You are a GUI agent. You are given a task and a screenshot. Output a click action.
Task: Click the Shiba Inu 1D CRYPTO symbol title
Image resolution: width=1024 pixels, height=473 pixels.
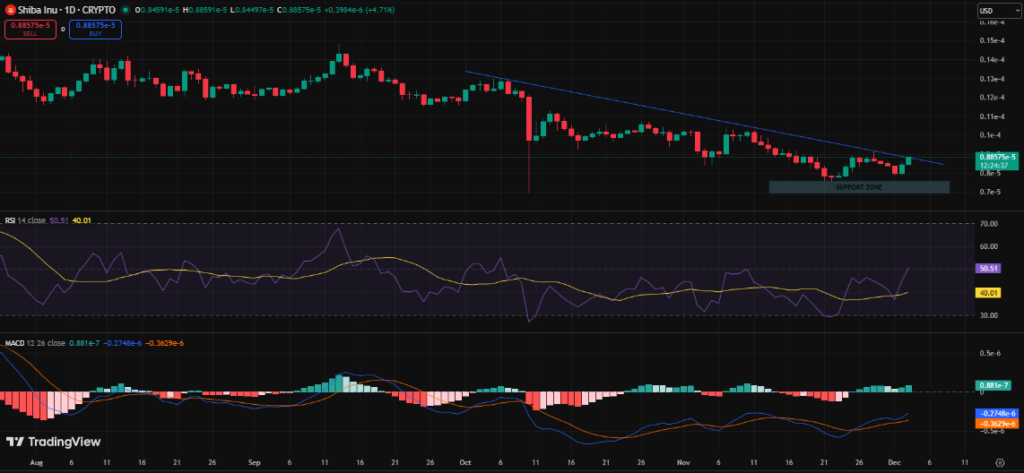67,10
